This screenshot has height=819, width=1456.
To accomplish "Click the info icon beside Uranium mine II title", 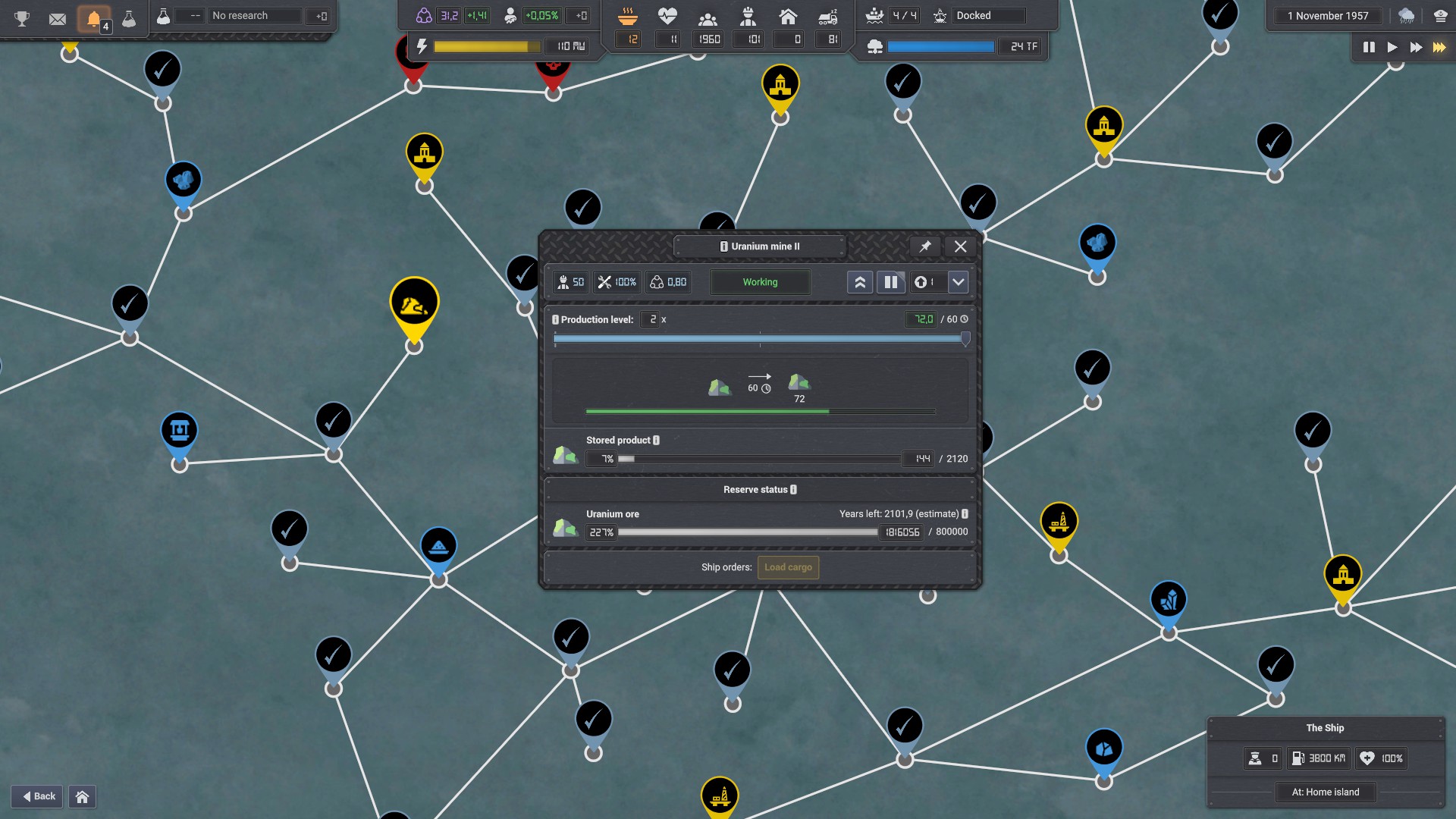I will click(724, 246).
